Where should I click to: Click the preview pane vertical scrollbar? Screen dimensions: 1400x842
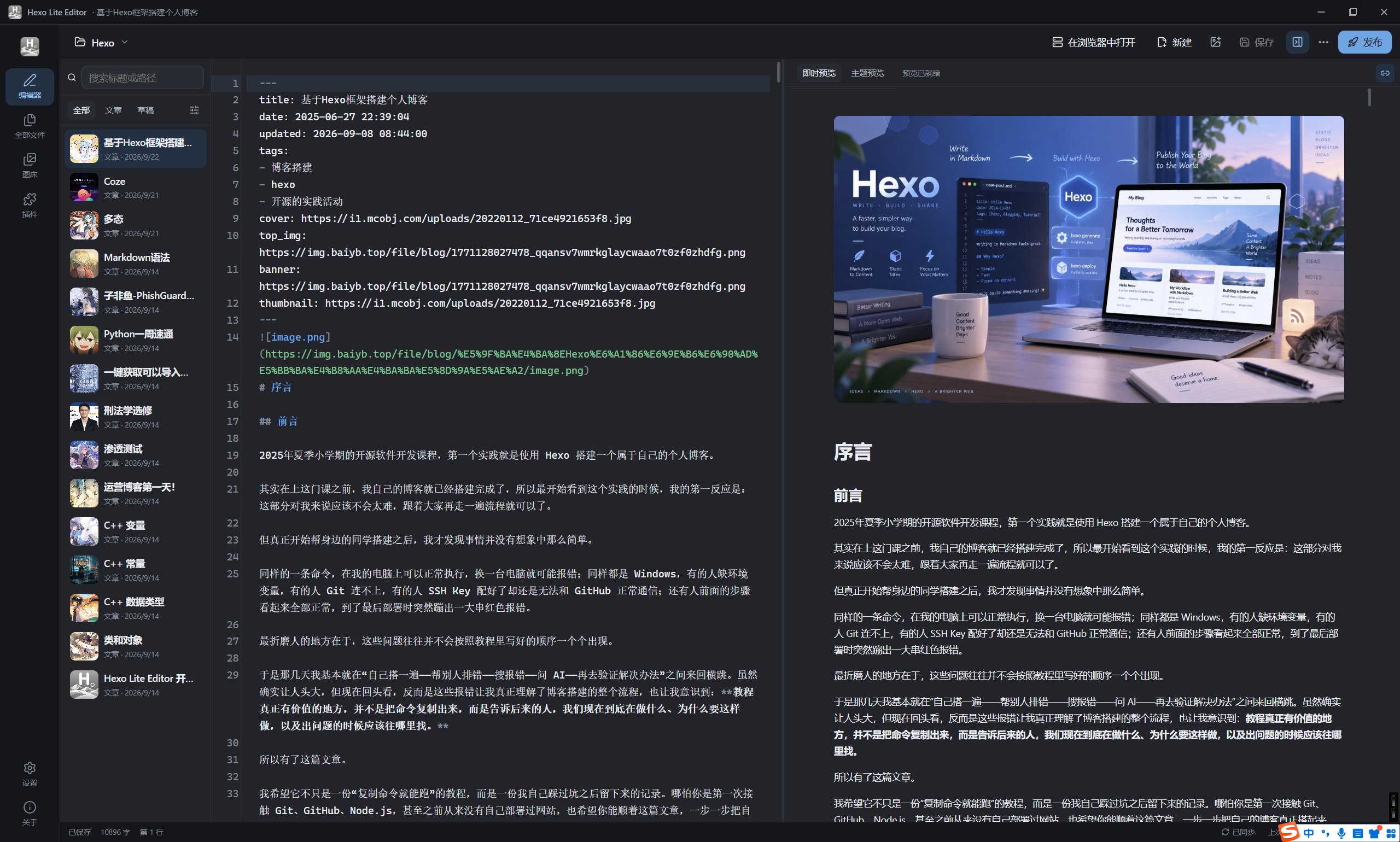click(1369, 97)
